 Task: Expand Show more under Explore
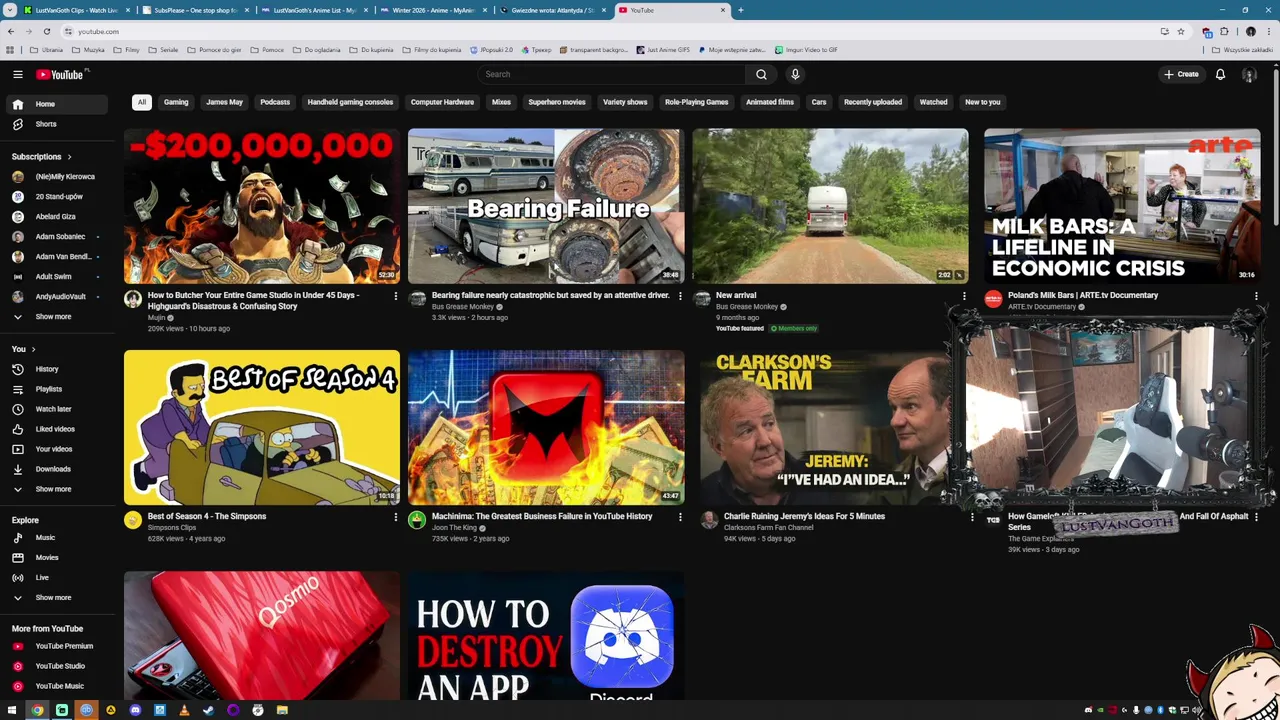coord(56,597)
